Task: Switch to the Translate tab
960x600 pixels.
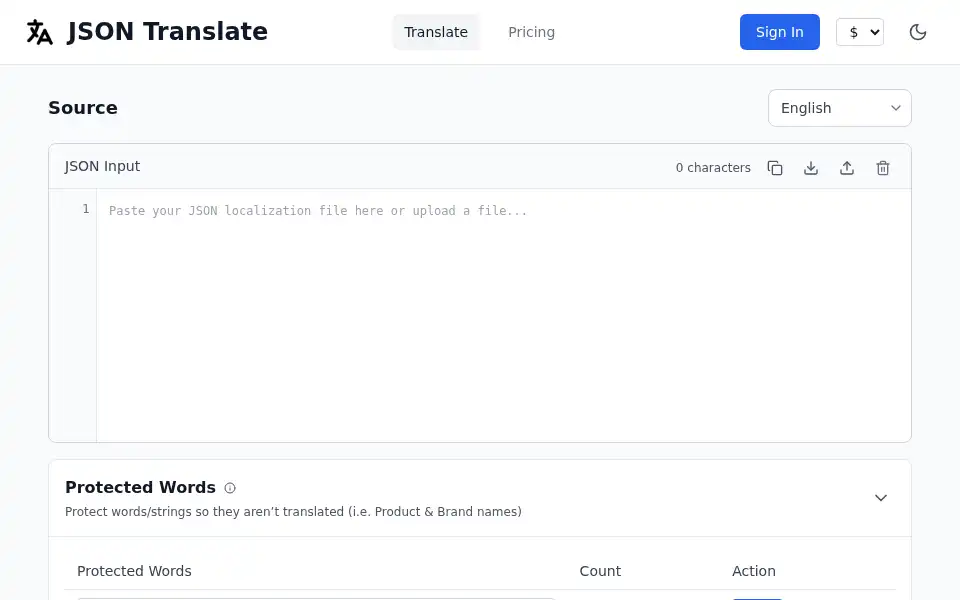Action: tap(436, 32)
